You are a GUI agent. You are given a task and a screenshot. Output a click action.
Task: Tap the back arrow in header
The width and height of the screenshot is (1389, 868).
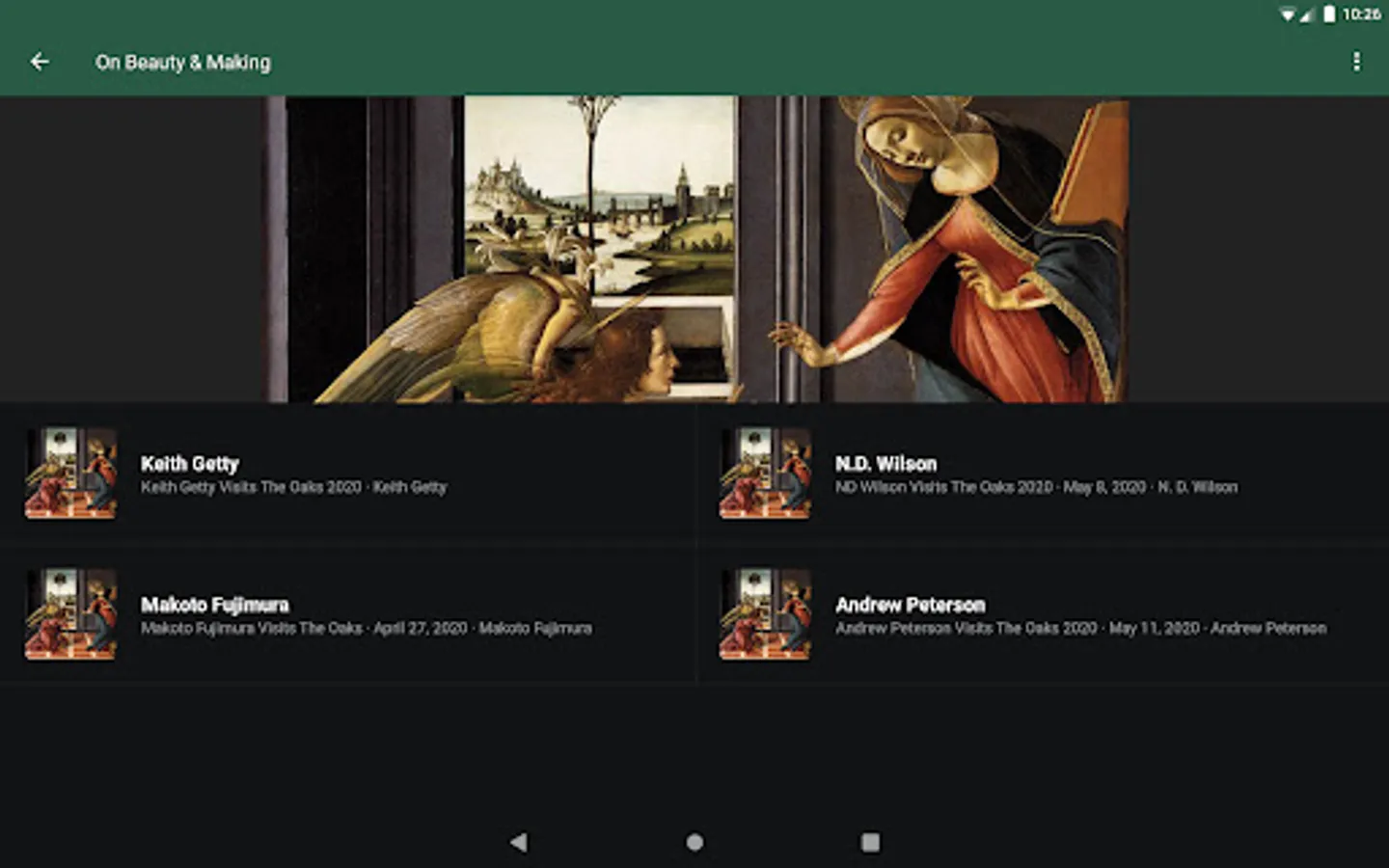point(40,62)
